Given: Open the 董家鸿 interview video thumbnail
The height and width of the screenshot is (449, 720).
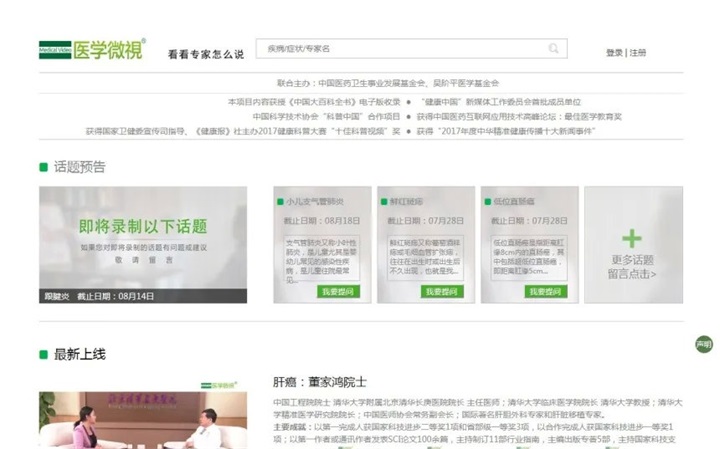Looking at the screenshot, I should click(x=143, y=420).
